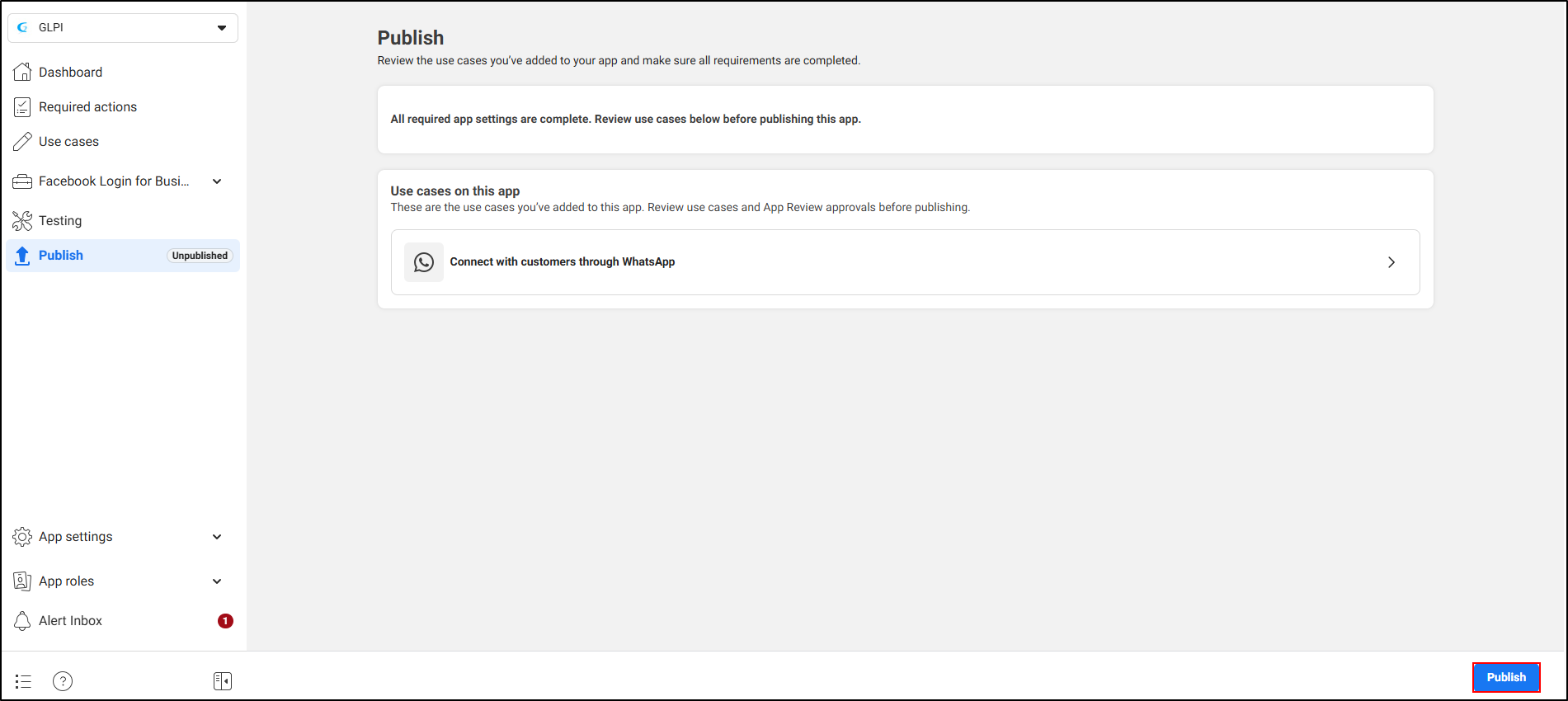1568x701 pixels.
Task: Click the WhatsApp use case icon
Action: click(x=424, y=262)
